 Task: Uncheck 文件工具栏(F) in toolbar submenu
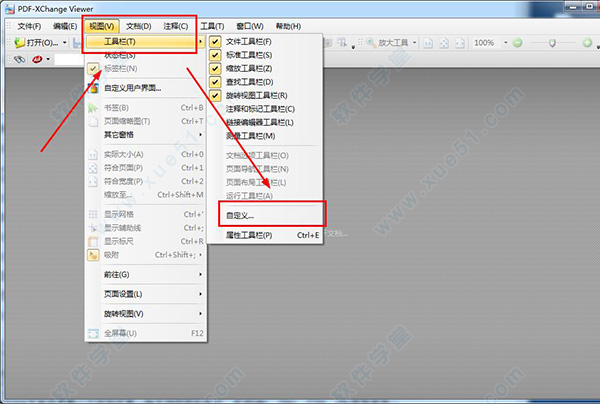point(215,41)
